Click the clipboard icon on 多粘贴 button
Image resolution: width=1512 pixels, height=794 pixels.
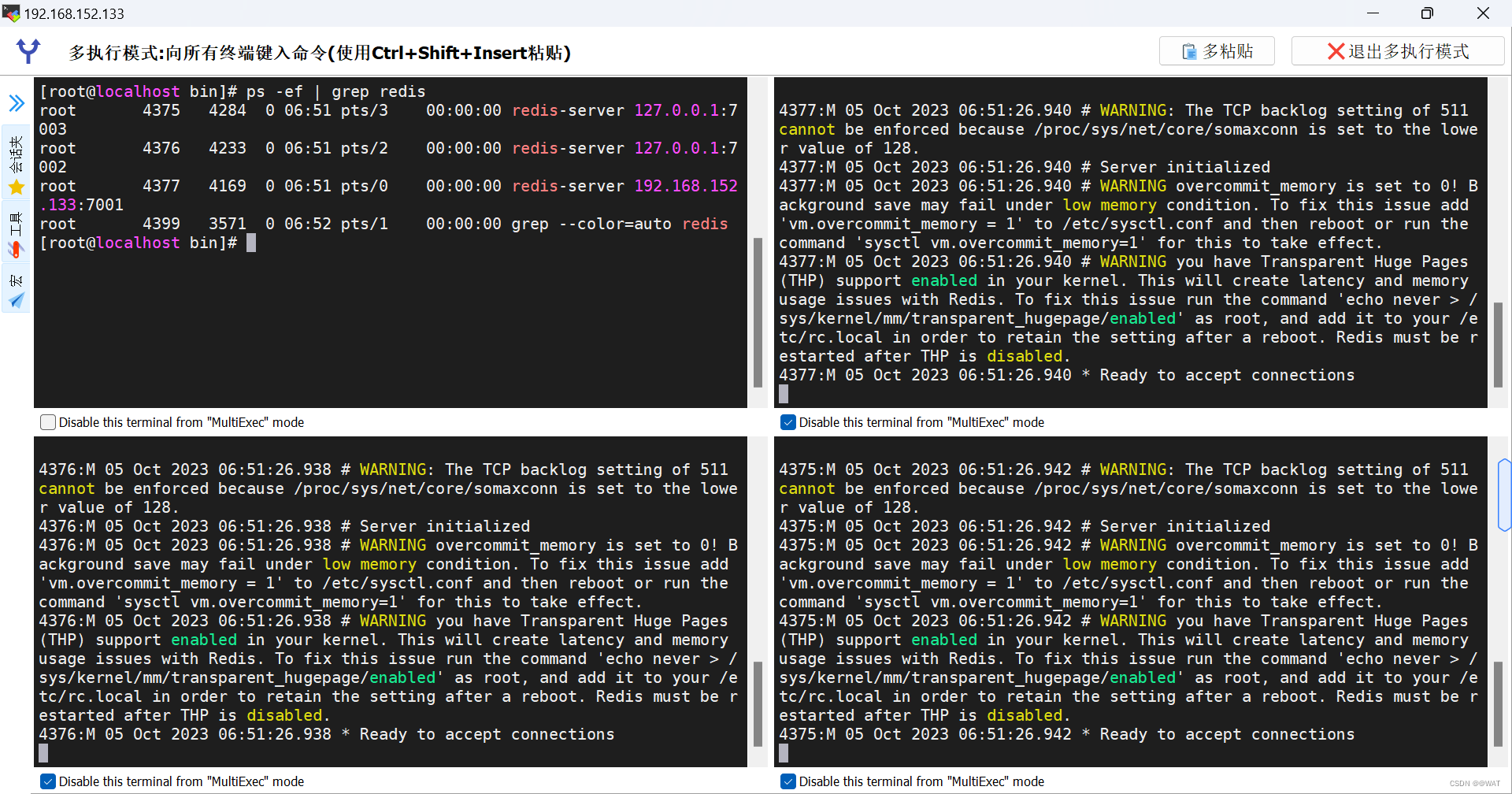pos(1189,52)
